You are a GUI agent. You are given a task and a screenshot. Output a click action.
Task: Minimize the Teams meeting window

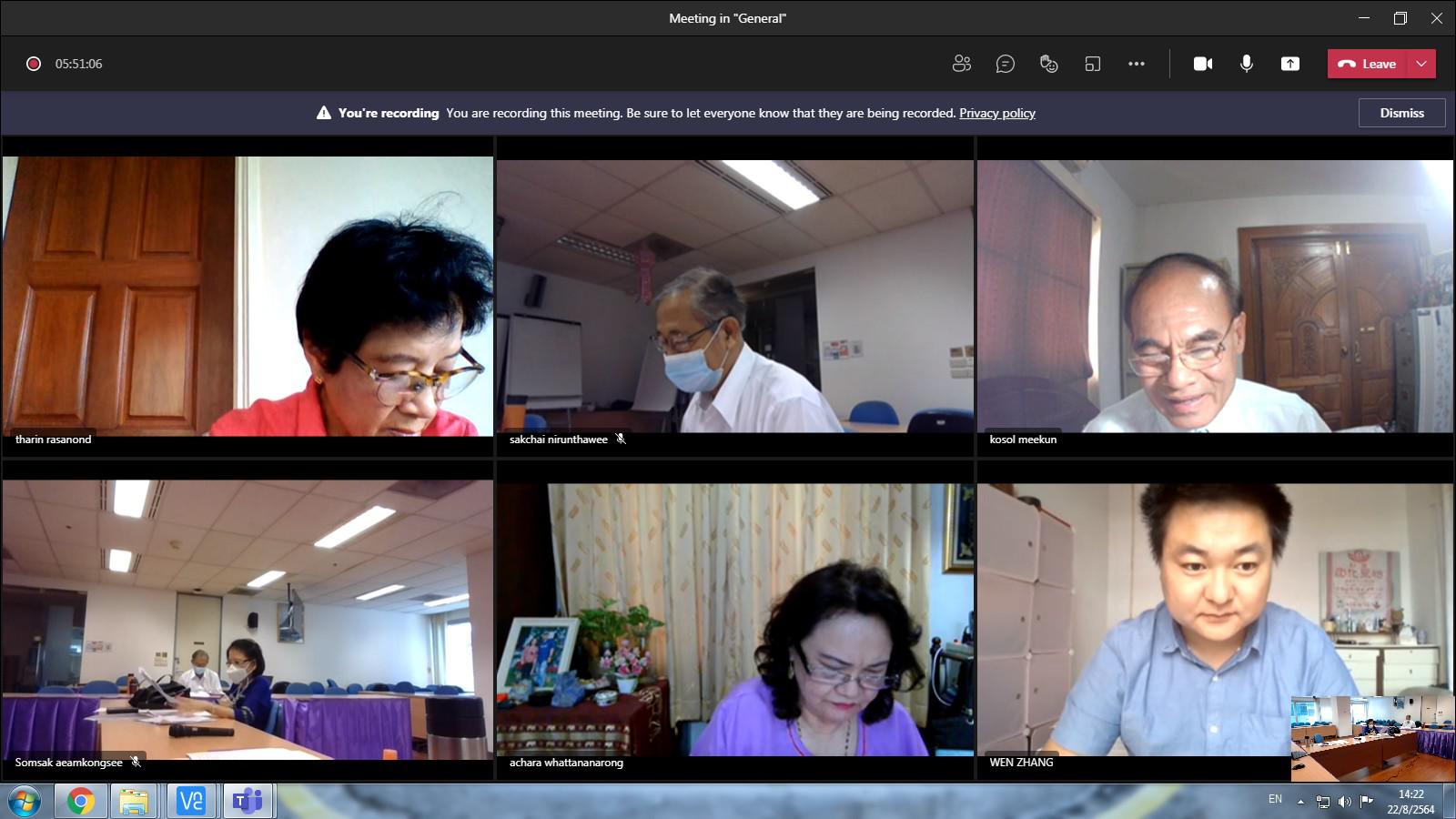(x=1363, y=18)
